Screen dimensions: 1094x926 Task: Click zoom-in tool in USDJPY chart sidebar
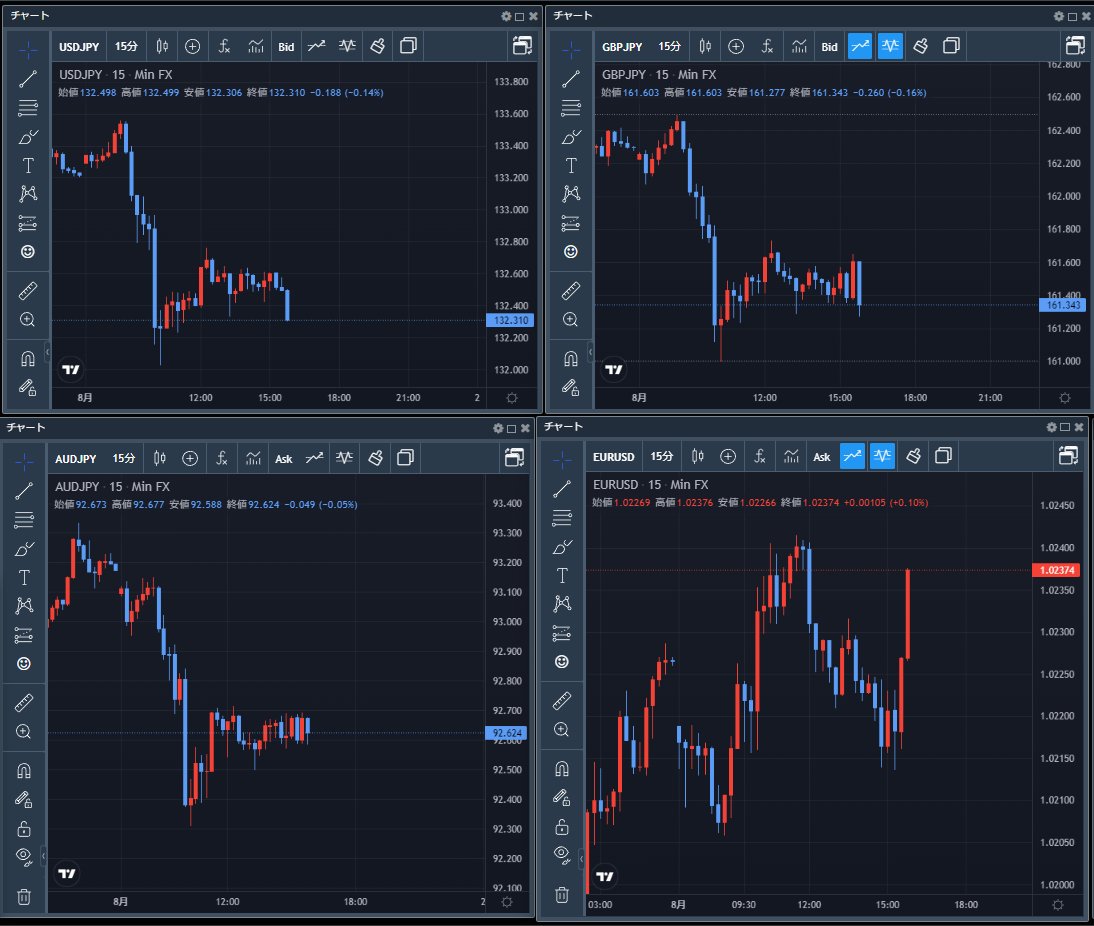tap(28, 320)
